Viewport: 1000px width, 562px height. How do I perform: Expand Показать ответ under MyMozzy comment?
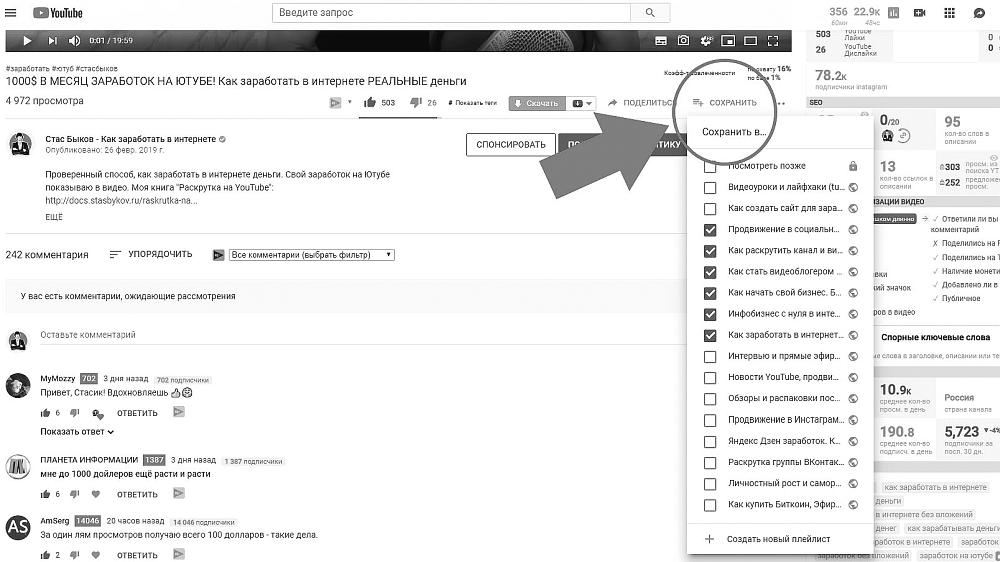coord(77,432)
